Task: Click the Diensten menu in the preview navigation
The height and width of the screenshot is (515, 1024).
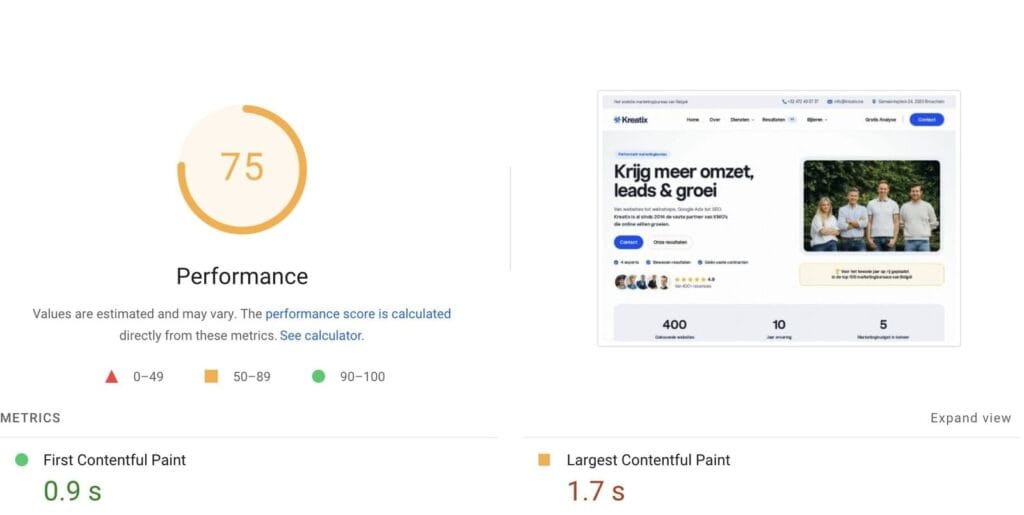Action: click(x=742, y=120)
